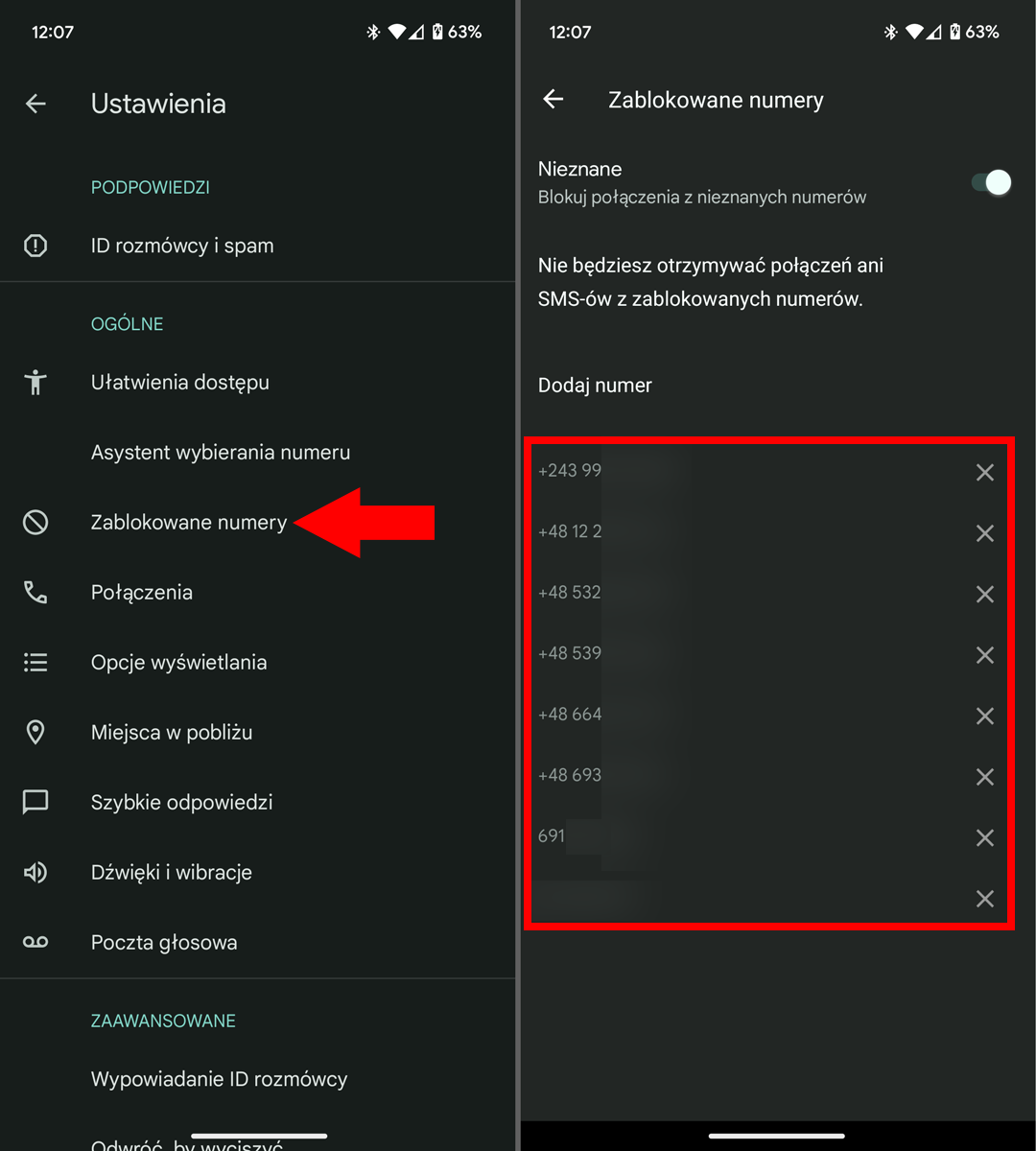Unblock the number starting with 691
The image size is (1036, 1151).
[x=984, y=837]
